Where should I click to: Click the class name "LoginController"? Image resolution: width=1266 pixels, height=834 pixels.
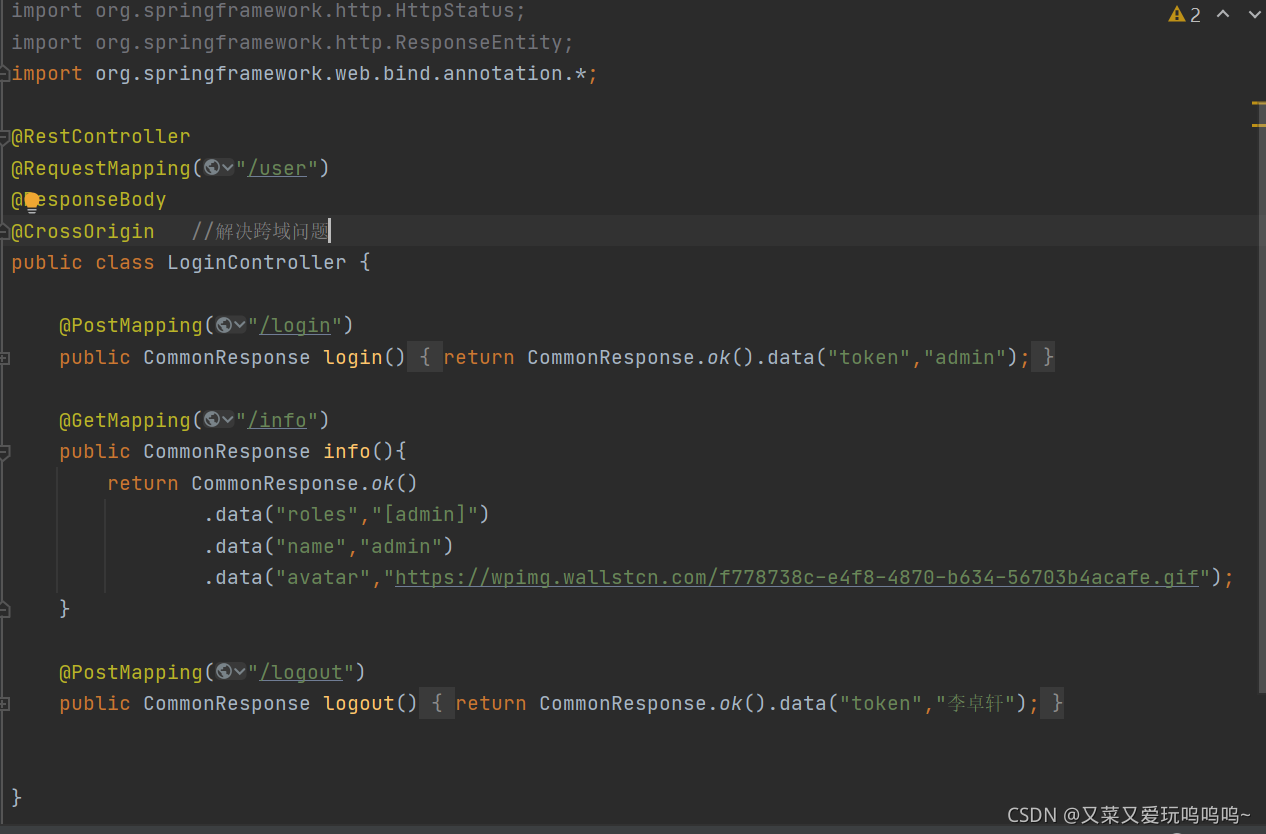pos(257,262)
